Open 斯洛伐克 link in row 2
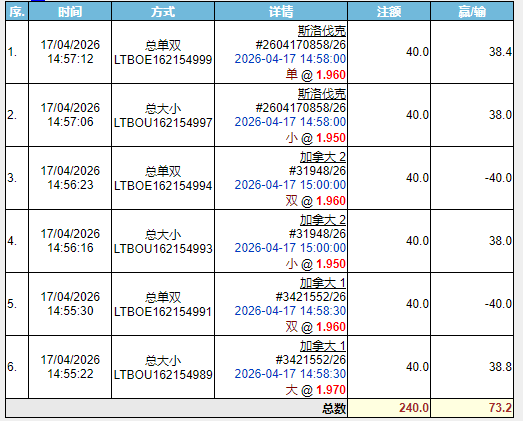Viewport: 523px width, 421px height. coord(322,94)
